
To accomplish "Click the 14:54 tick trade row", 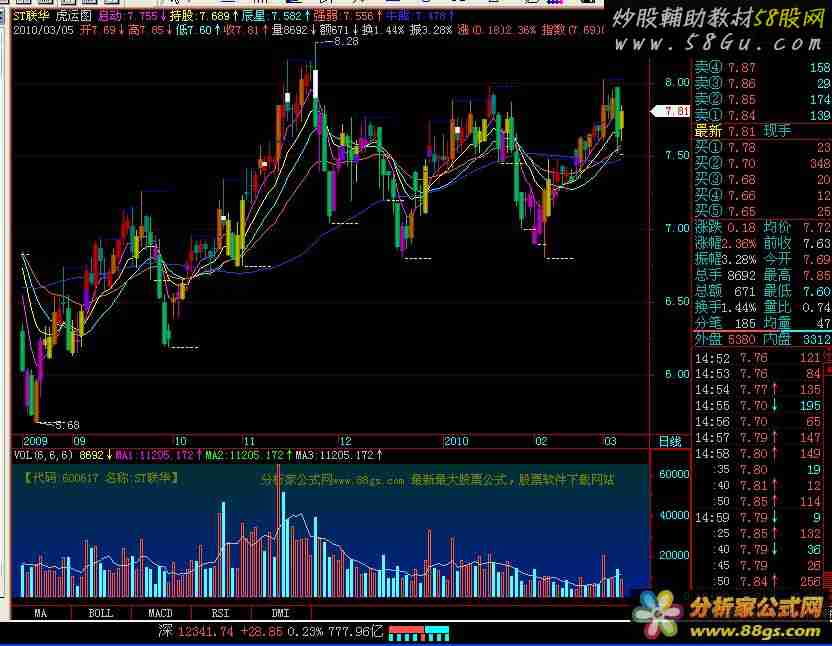I will pyautogui.click(x=759, y=390).
